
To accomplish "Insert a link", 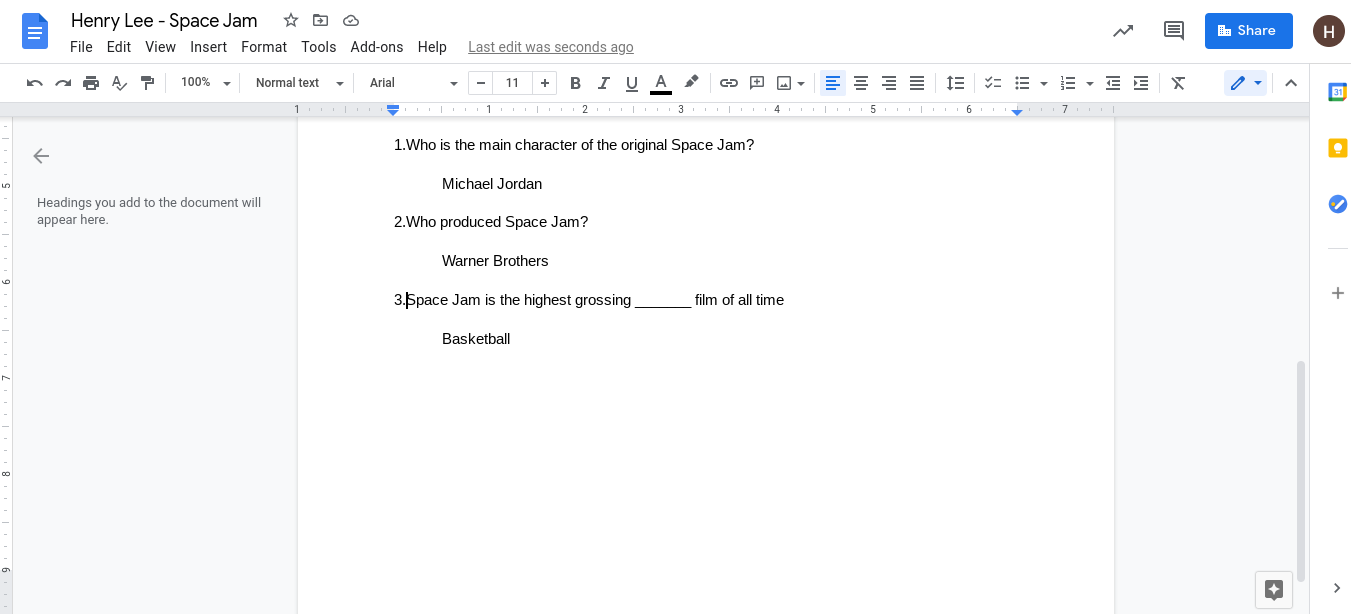I will click(x=729, y=83).
